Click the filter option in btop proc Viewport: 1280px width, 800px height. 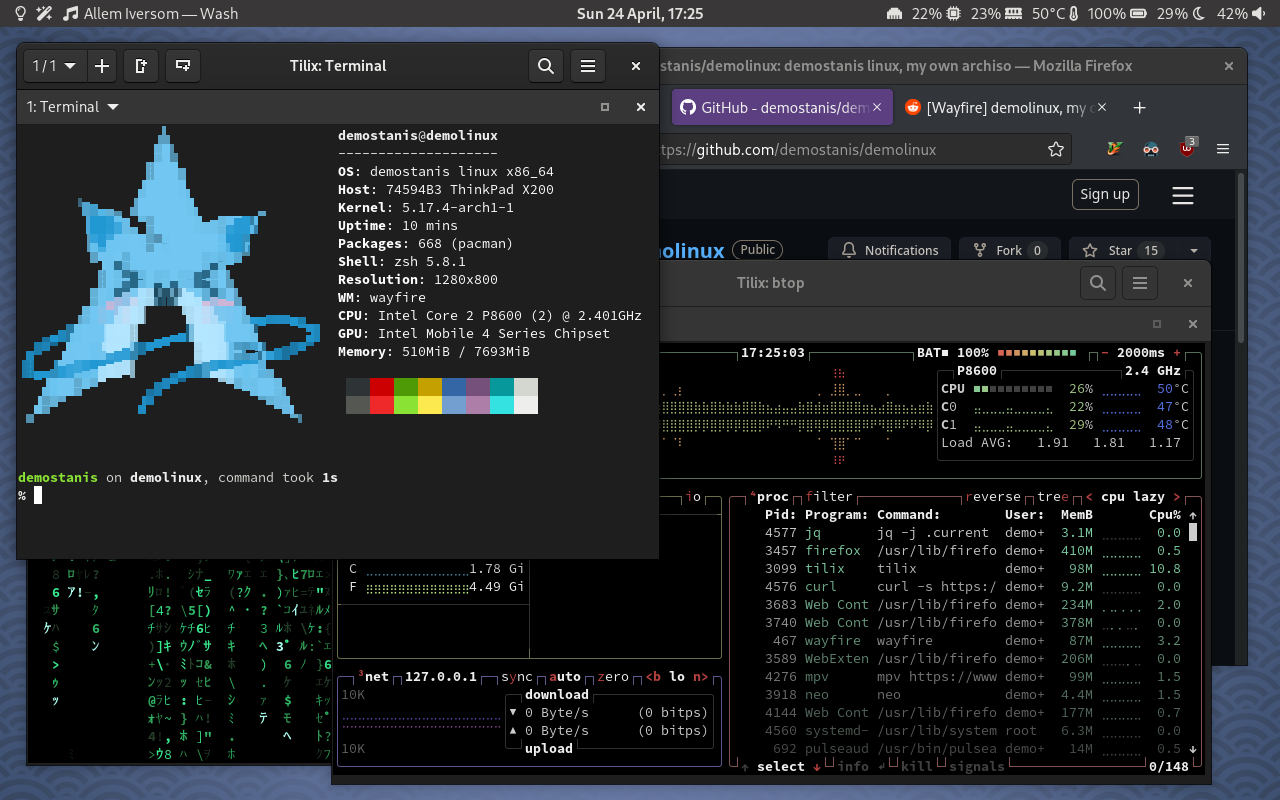829,497
